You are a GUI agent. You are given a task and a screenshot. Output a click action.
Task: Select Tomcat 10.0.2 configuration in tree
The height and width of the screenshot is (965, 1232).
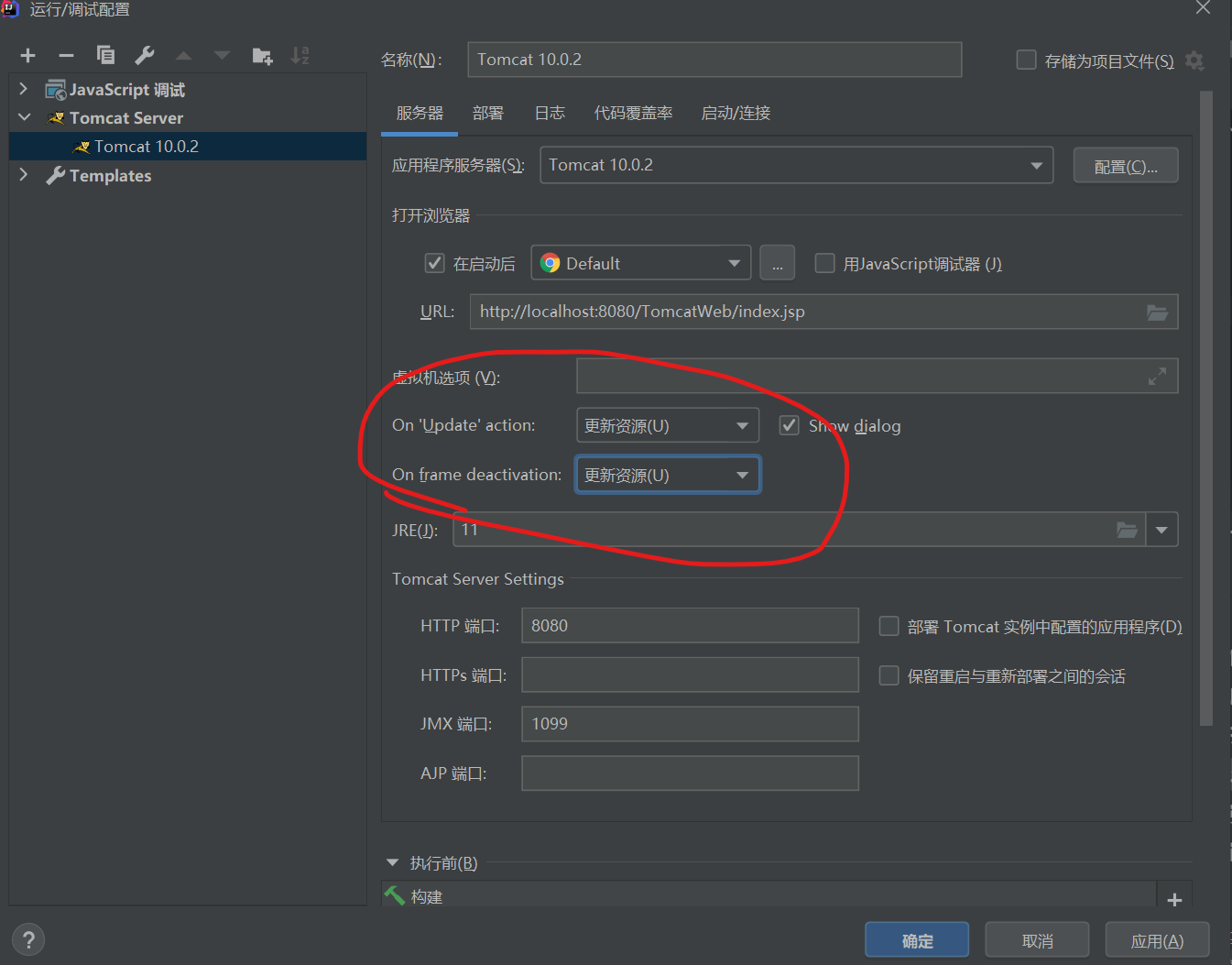click(188, 147)
